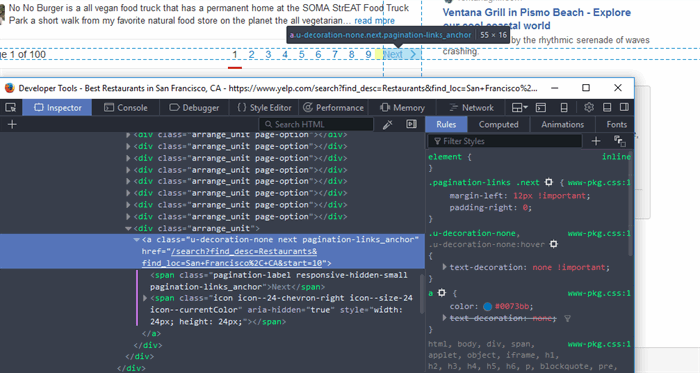Open the developer tools settings gear
This screenshot has width=700, height=373.
tap(589, 108)
